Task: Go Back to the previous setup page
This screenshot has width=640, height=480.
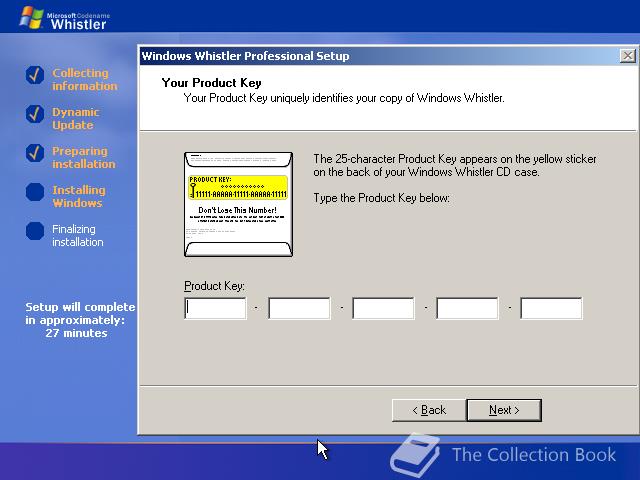Action: (x=429, y=410)
